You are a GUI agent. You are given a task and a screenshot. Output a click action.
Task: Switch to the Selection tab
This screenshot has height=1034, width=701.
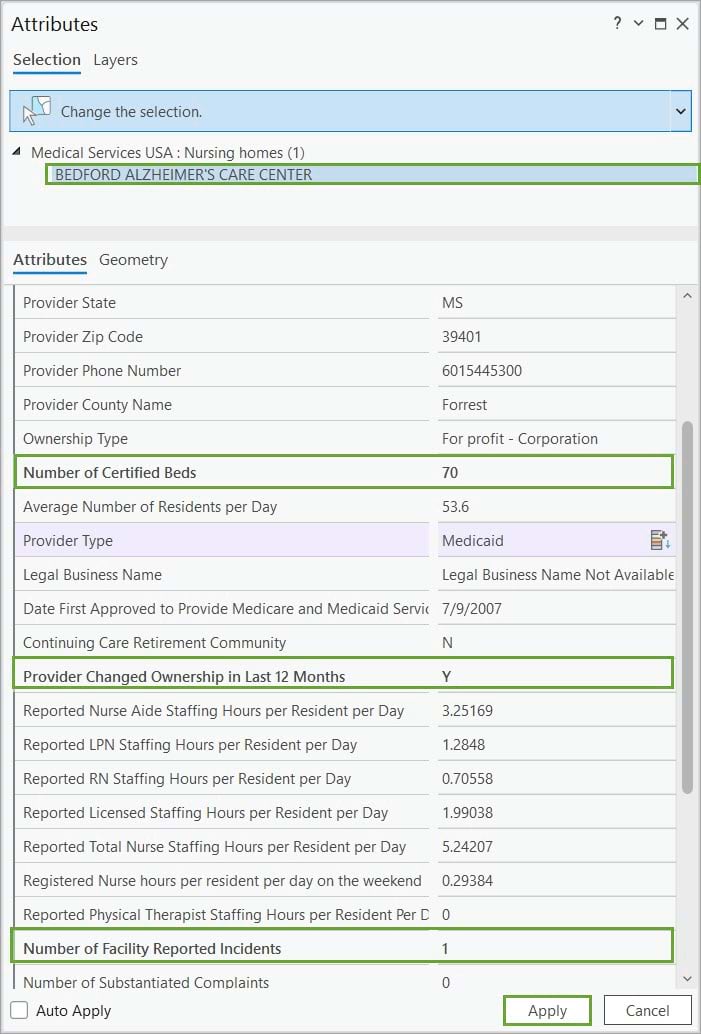(x=47, y=59)
